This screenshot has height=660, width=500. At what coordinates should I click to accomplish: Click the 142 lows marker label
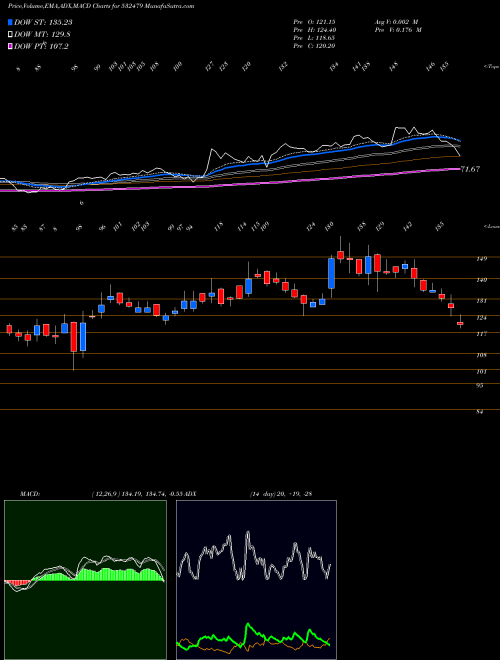point(408,226)
